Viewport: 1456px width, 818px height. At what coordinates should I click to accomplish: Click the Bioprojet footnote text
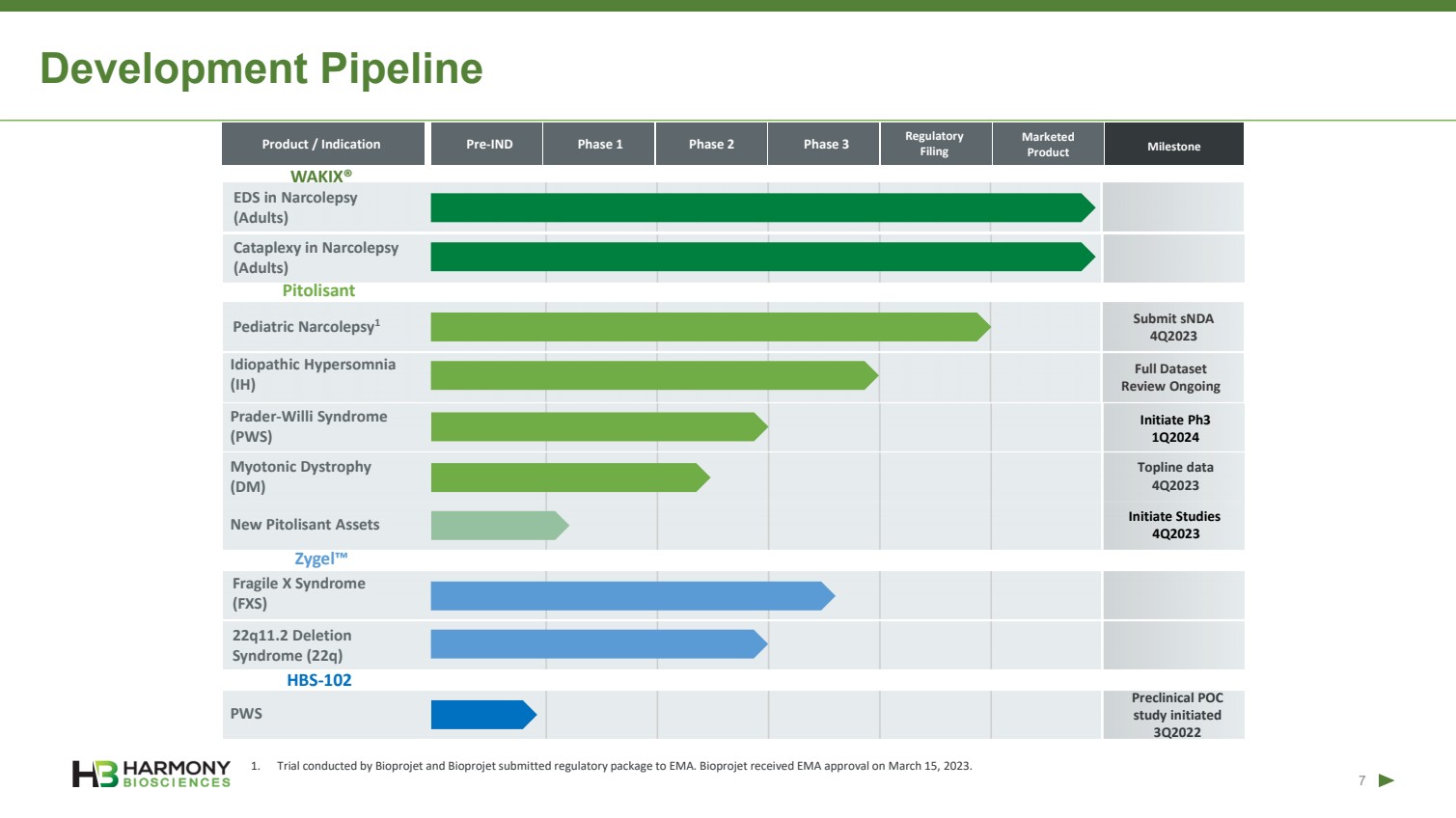pyautogui.click(x=624, y=766)
